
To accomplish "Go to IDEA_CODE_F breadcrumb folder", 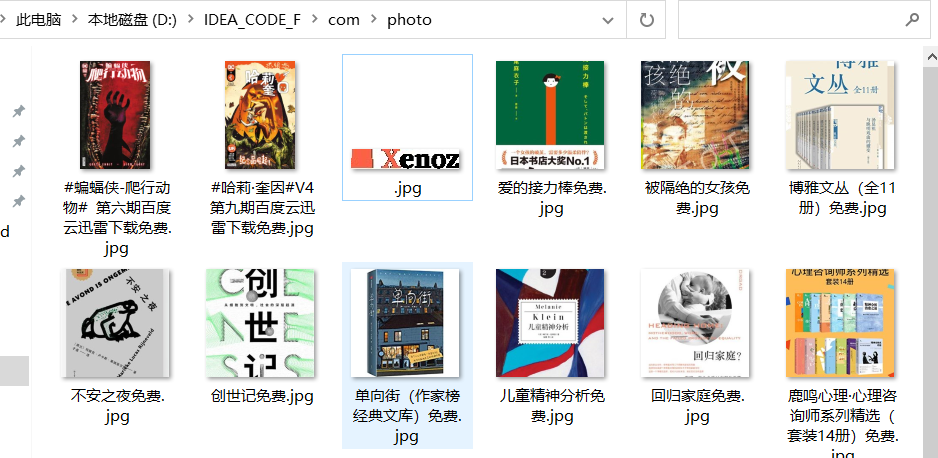I will click(252, 20).
